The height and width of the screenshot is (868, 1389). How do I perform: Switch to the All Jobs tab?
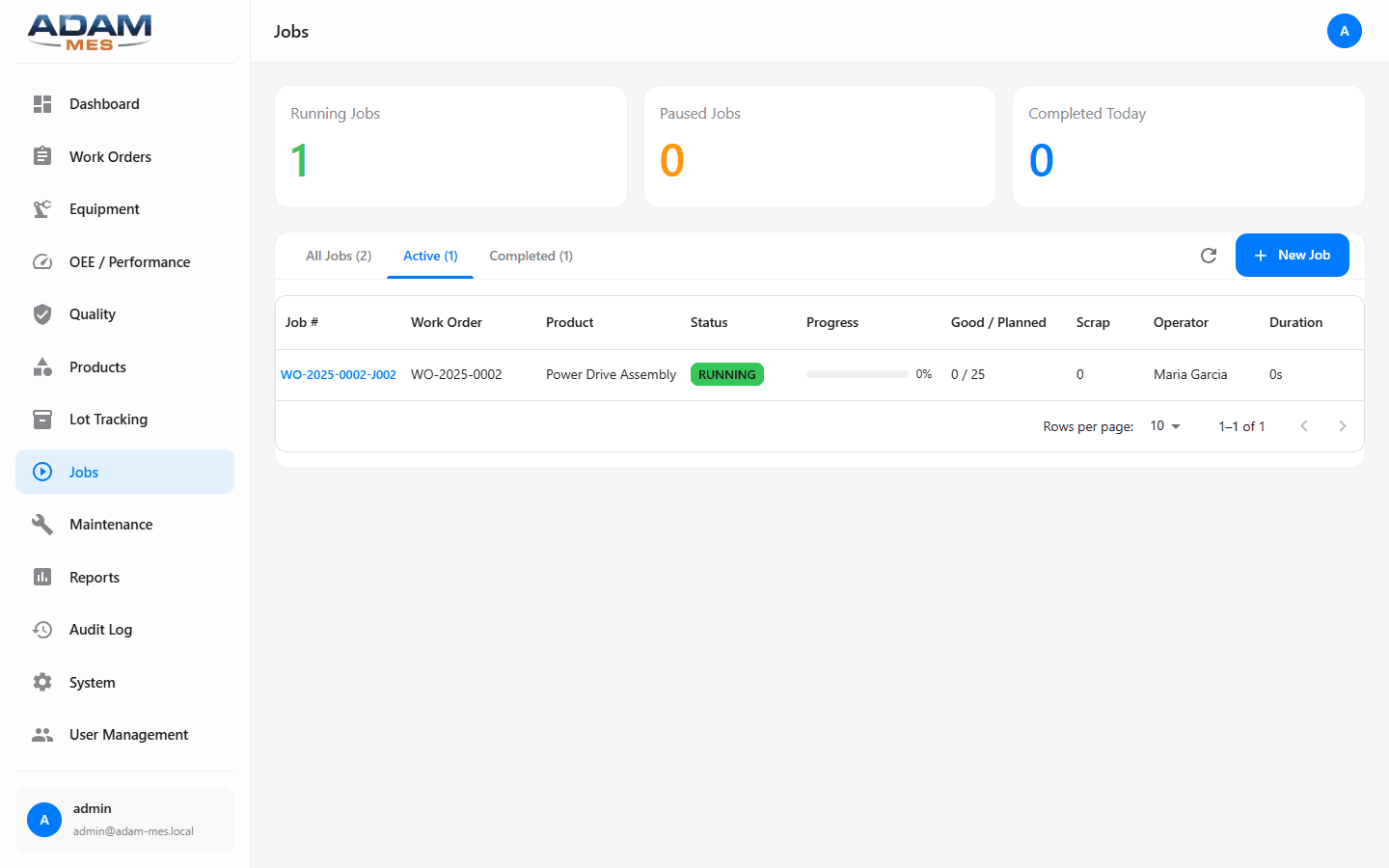coord(338,256)
